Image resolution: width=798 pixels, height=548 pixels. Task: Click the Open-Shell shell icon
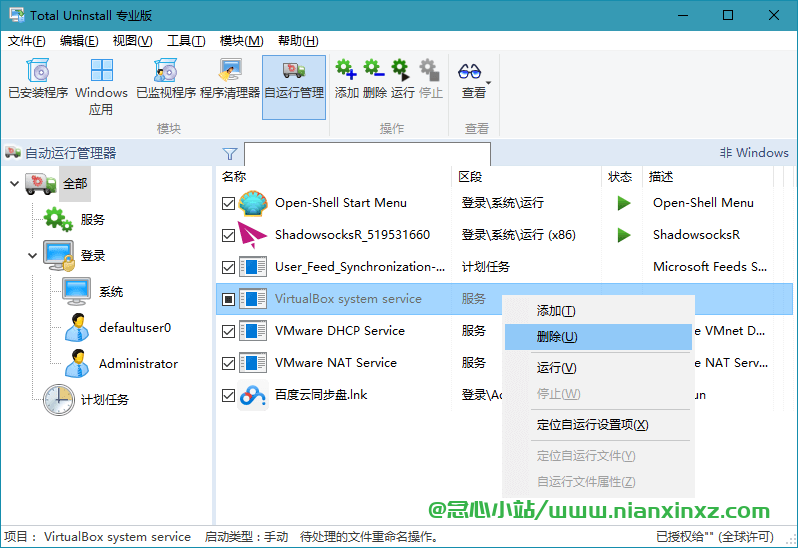(253, 204)
